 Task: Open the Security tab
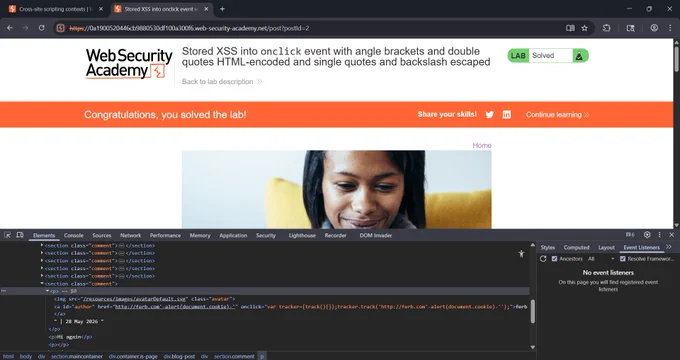point(266,235)
